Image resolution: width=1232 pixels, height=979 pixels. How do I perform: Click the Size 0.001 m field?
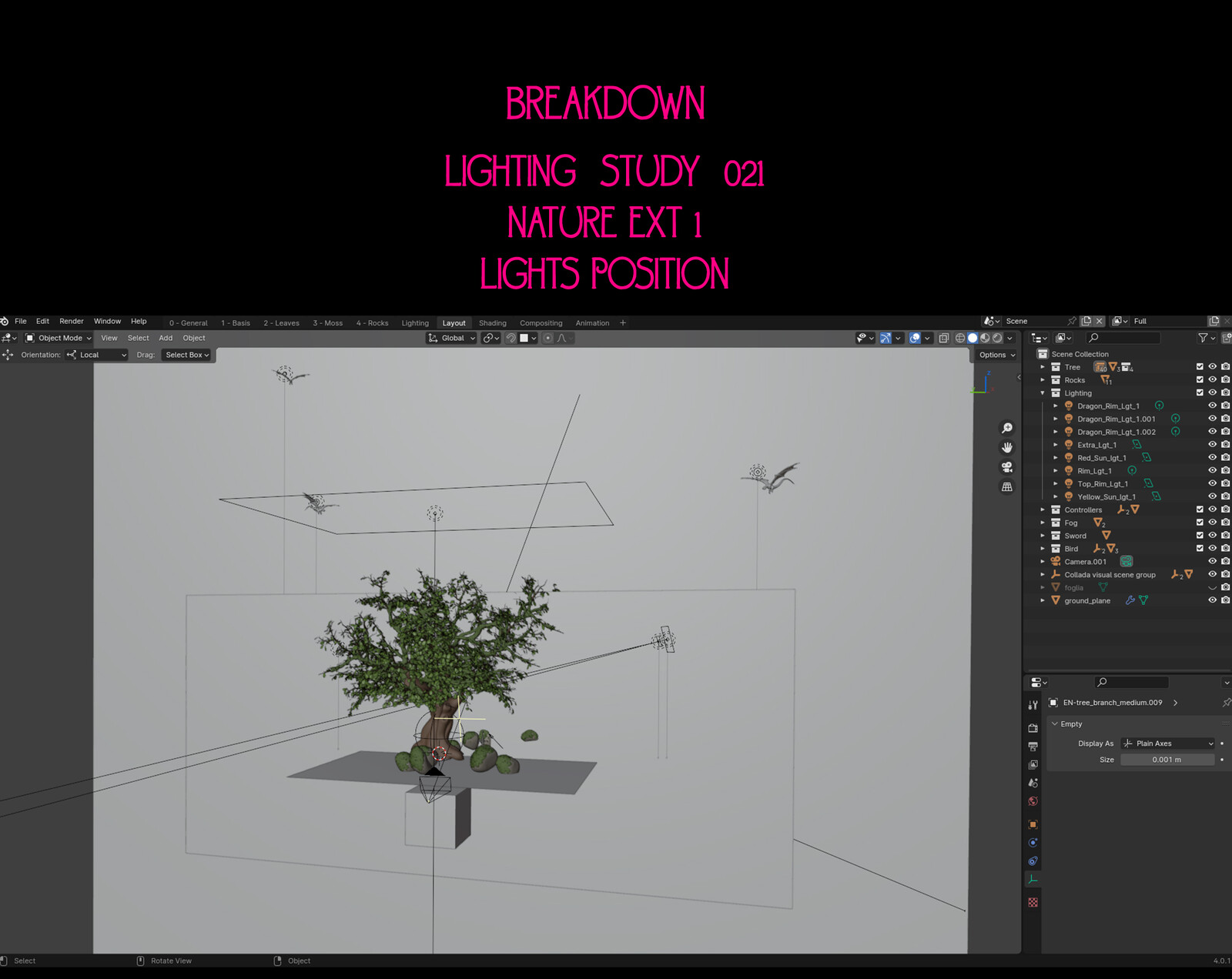click(1167, 760)
